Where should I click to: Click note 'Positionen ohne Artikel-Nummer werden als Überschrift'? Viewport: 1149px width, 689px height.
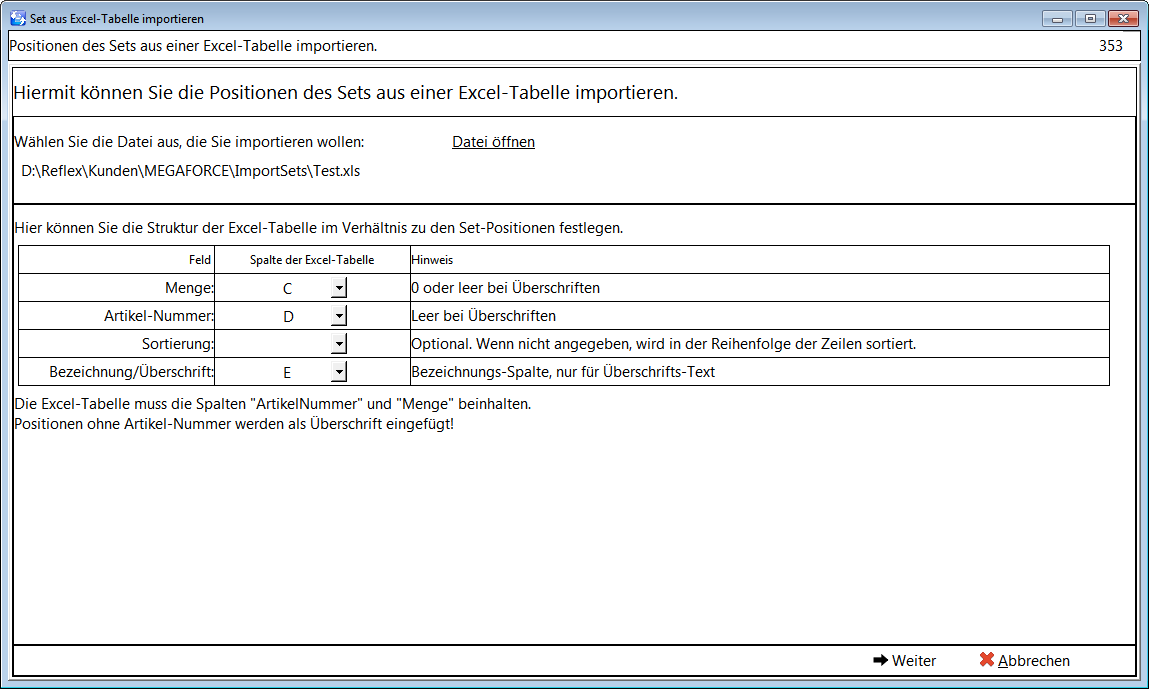(234, 424)
